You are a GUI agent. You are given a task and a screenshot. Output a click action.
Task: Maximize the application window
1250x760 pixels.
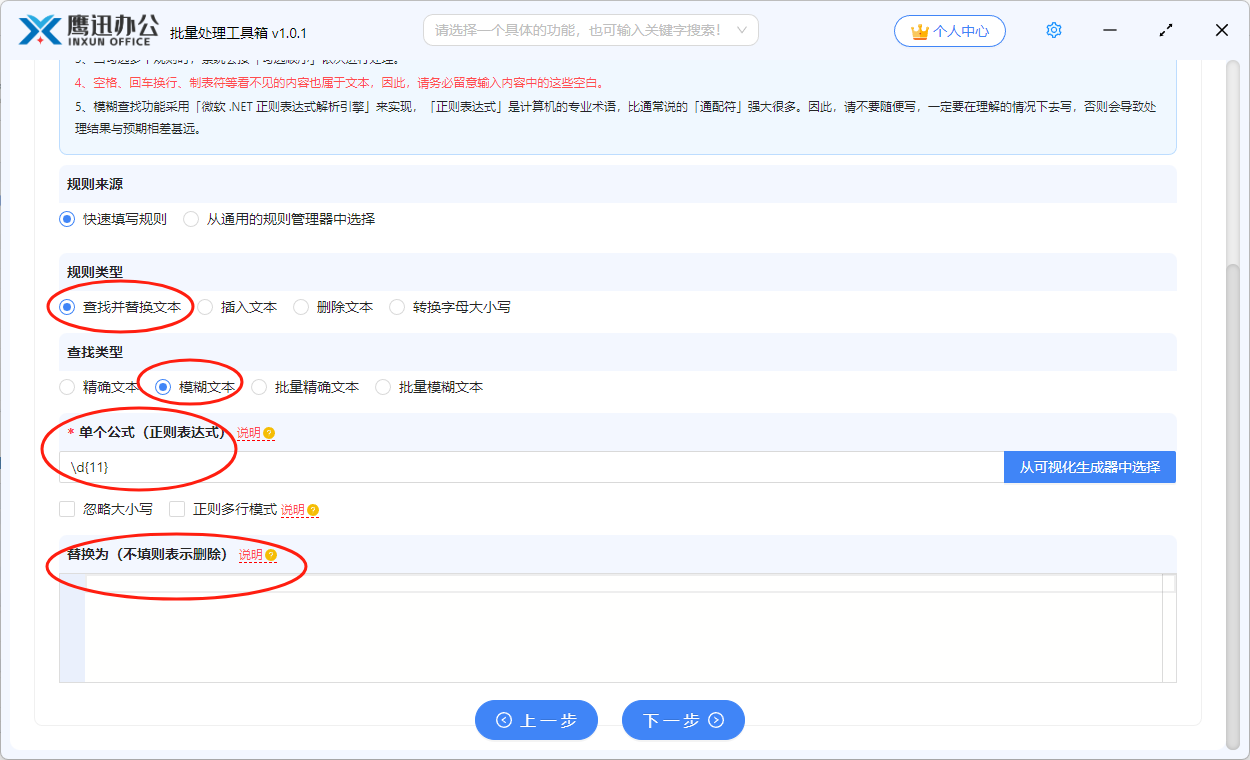(1166, 30)
